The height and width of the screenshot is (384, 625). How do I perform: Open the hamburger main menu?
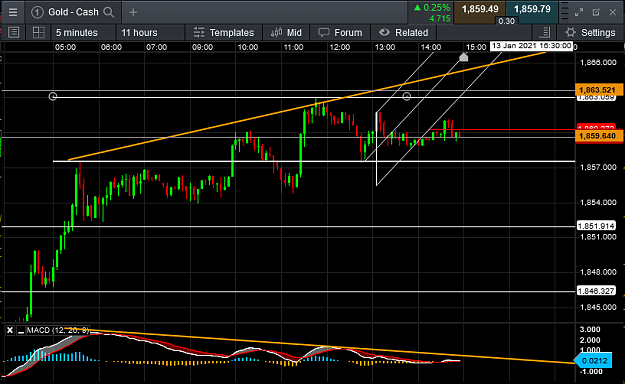(x=13, y=12)
